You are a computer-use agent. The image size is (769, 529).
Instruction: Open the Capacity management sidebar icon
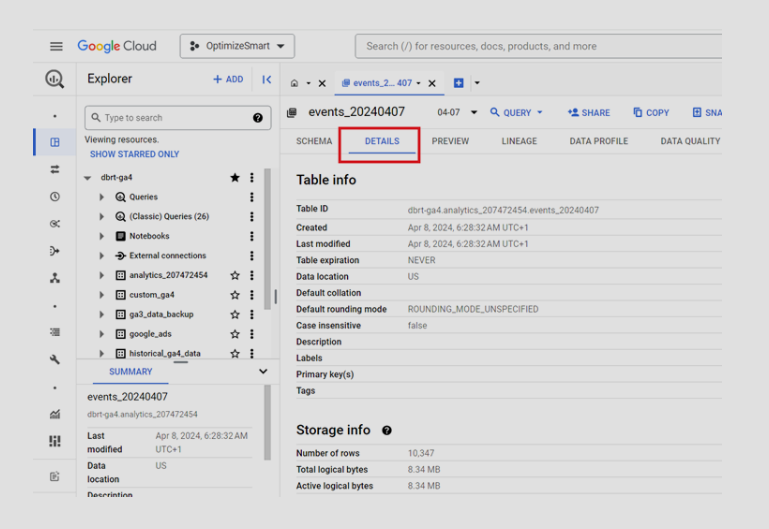(x=54, y=441)
